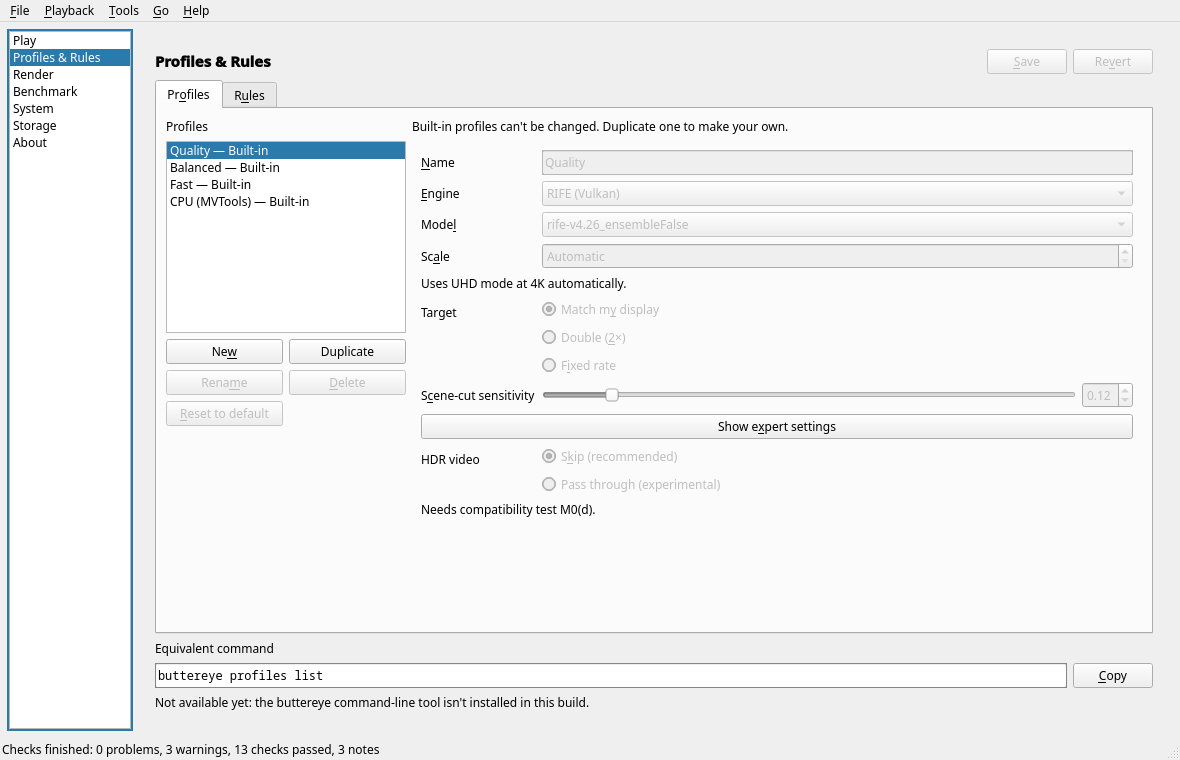Open the System page in the sidebar

tap(70, 108)
